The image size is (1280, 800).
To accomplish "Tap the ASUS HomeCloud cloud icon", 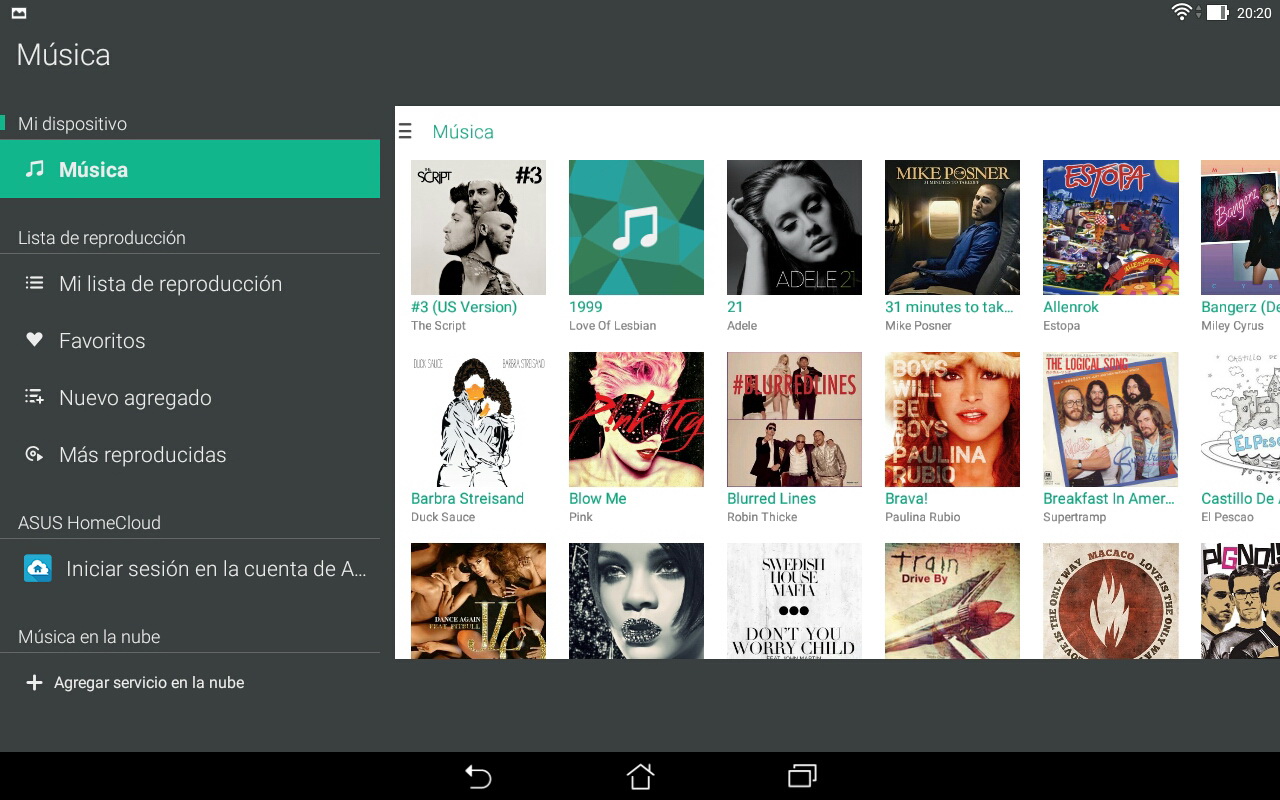I will tap(38, 568).
